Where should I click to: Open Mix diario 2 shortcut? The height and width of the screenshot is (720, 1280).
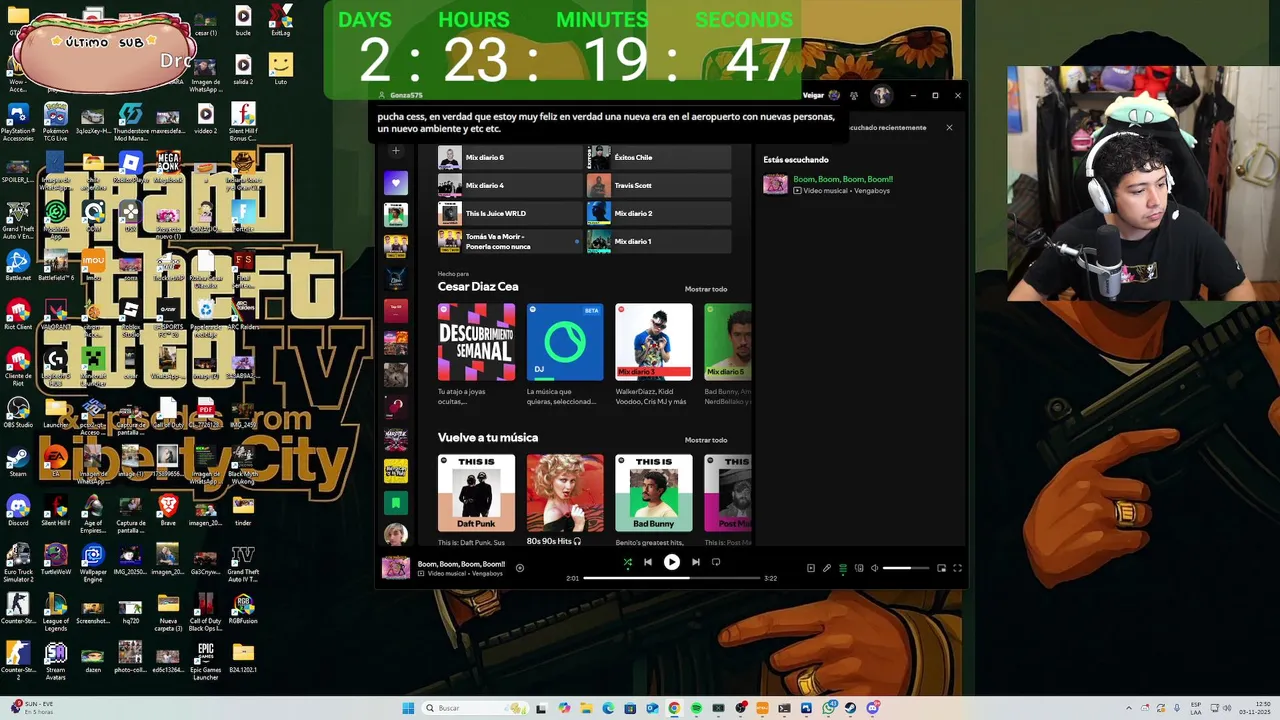click(x=658, y=213)
